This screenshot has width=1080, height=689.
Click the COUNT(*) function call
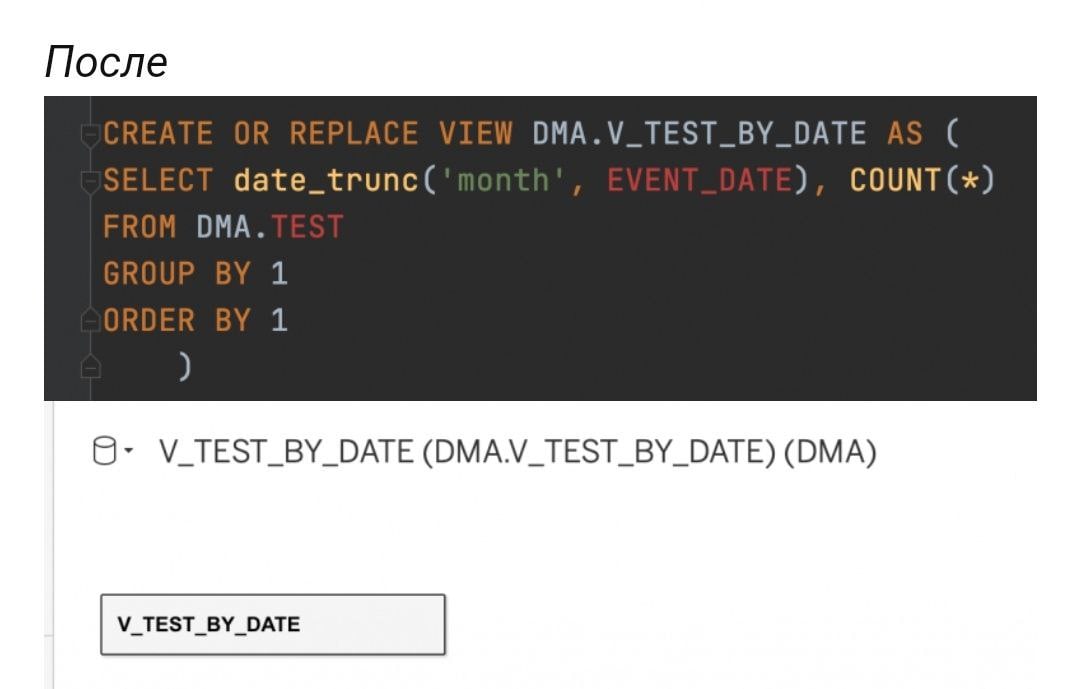point(922,181)
